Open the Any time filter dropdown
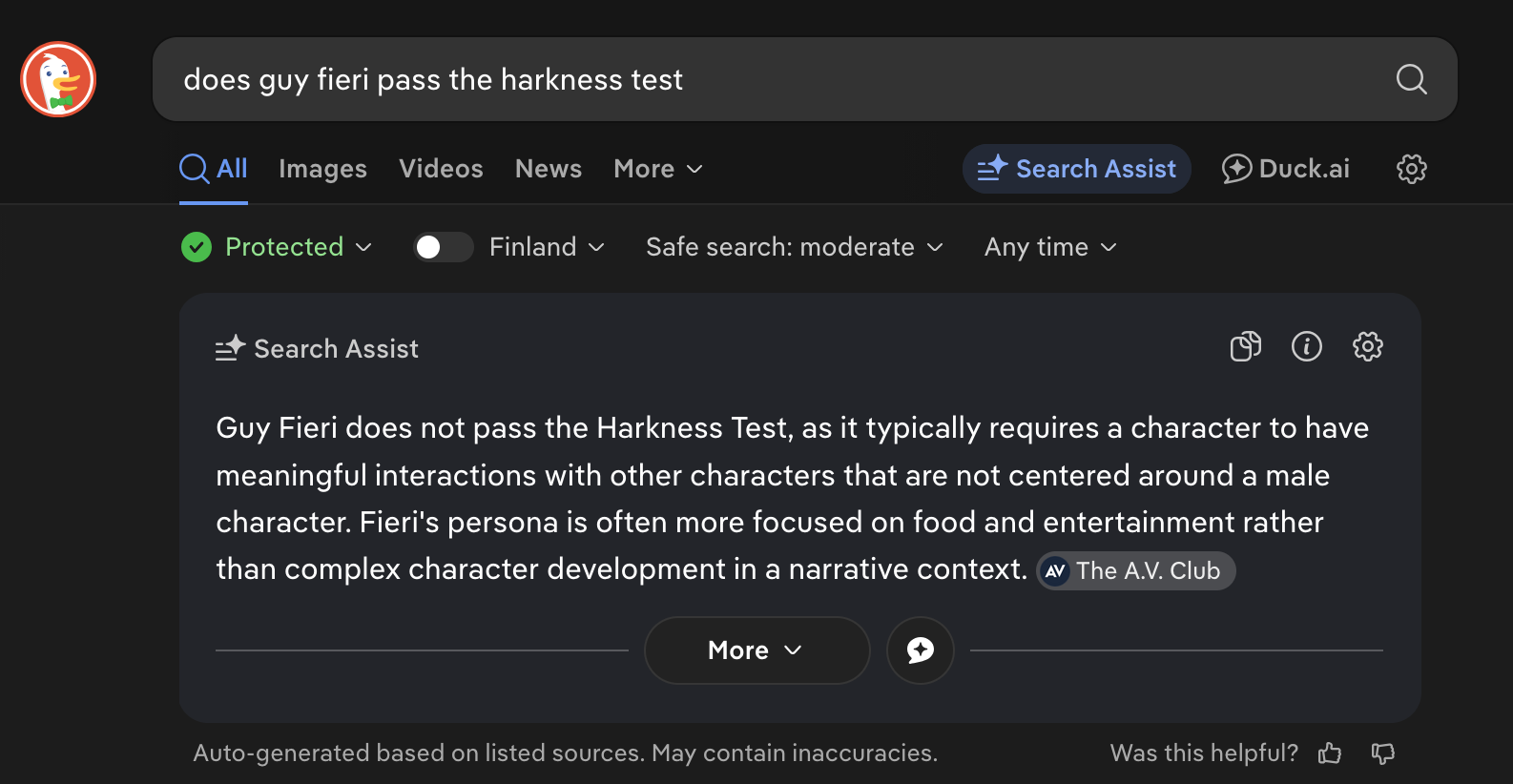 click(x=1049, y=247)
